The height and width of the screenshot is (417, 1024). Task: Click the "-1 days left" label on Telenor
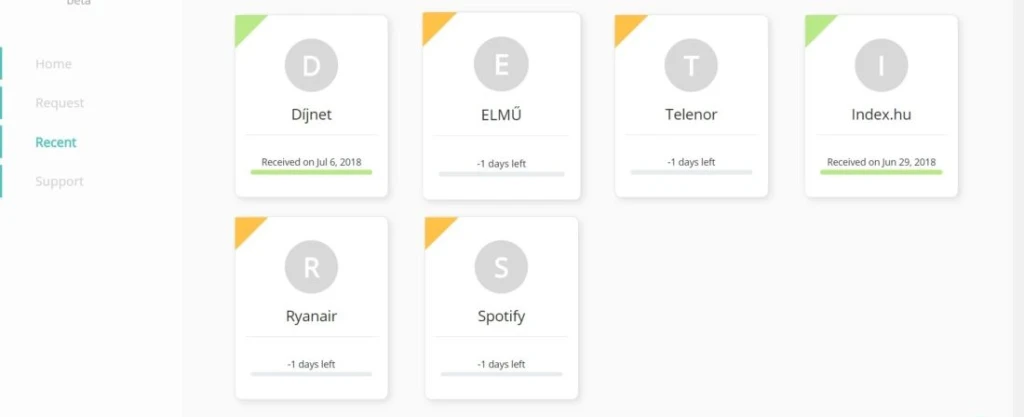691,161
